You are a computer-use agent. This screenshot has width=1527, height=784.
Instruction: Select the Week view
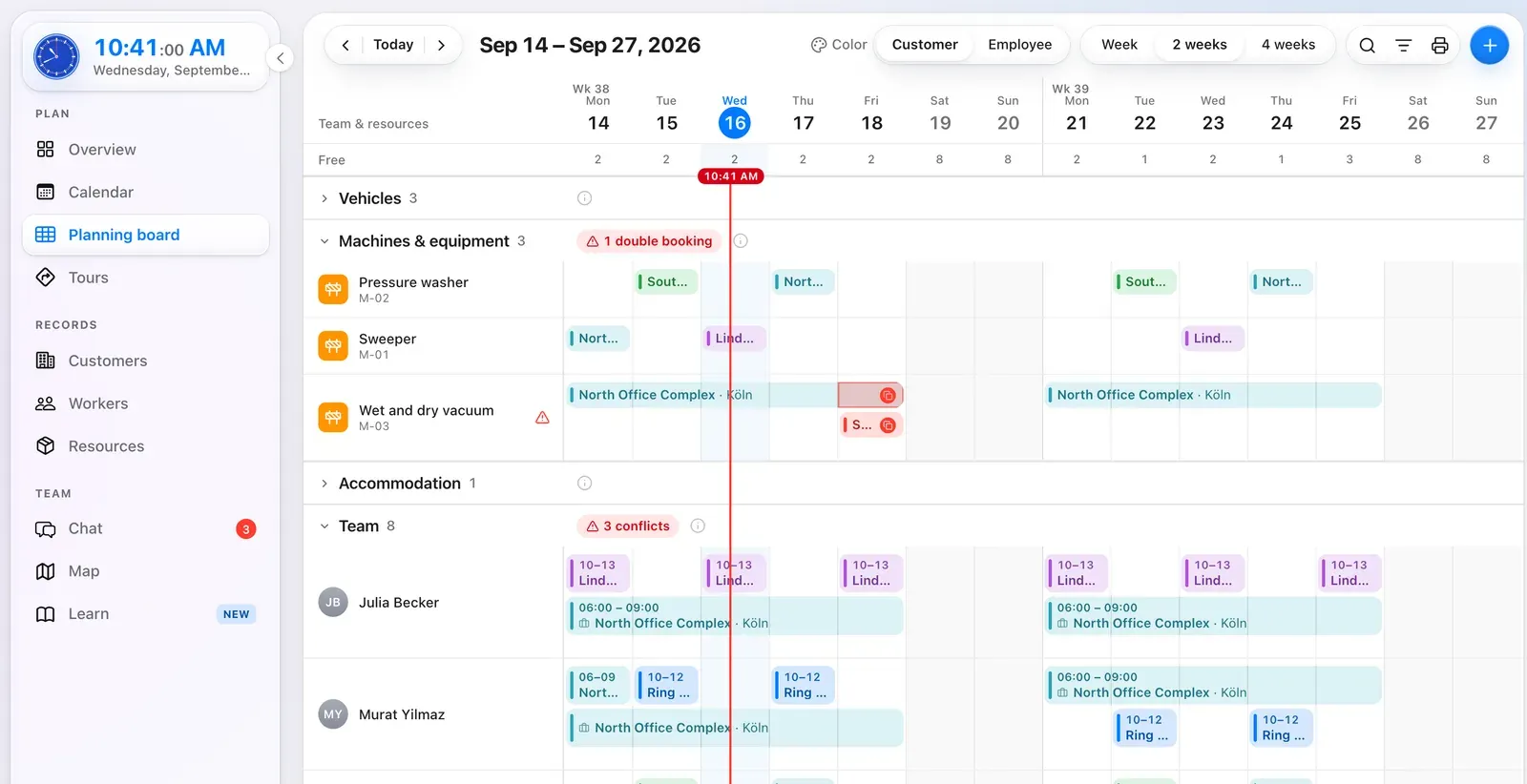(x=1119, y=45)
